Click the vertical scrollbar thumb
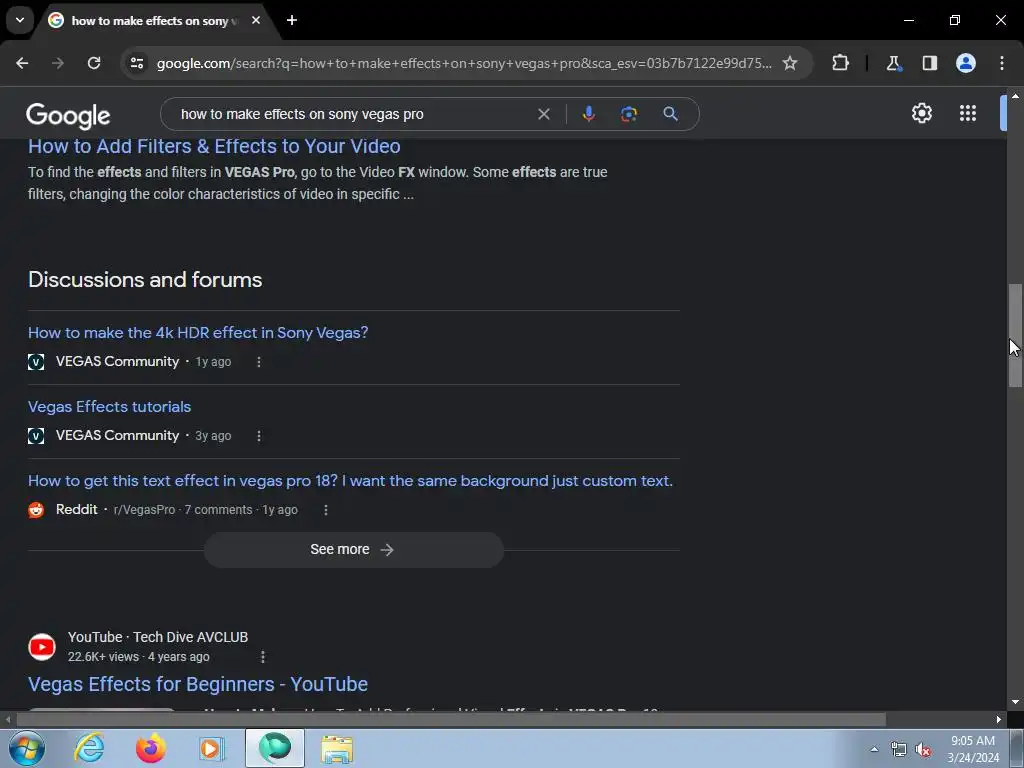1024x768 pixels. click(1015, 336)
